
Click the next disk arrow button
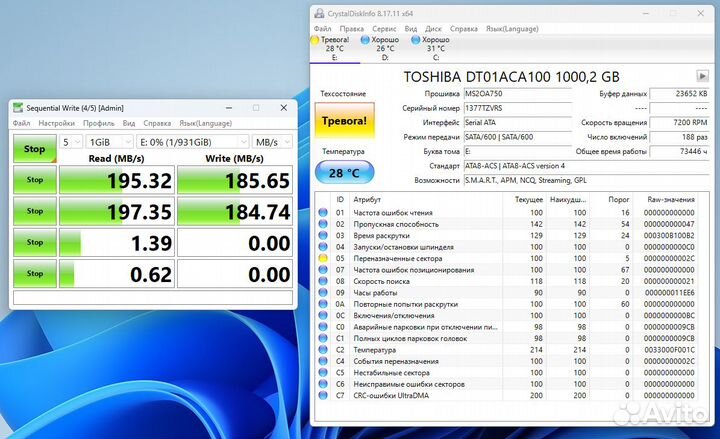click(702, 76)
